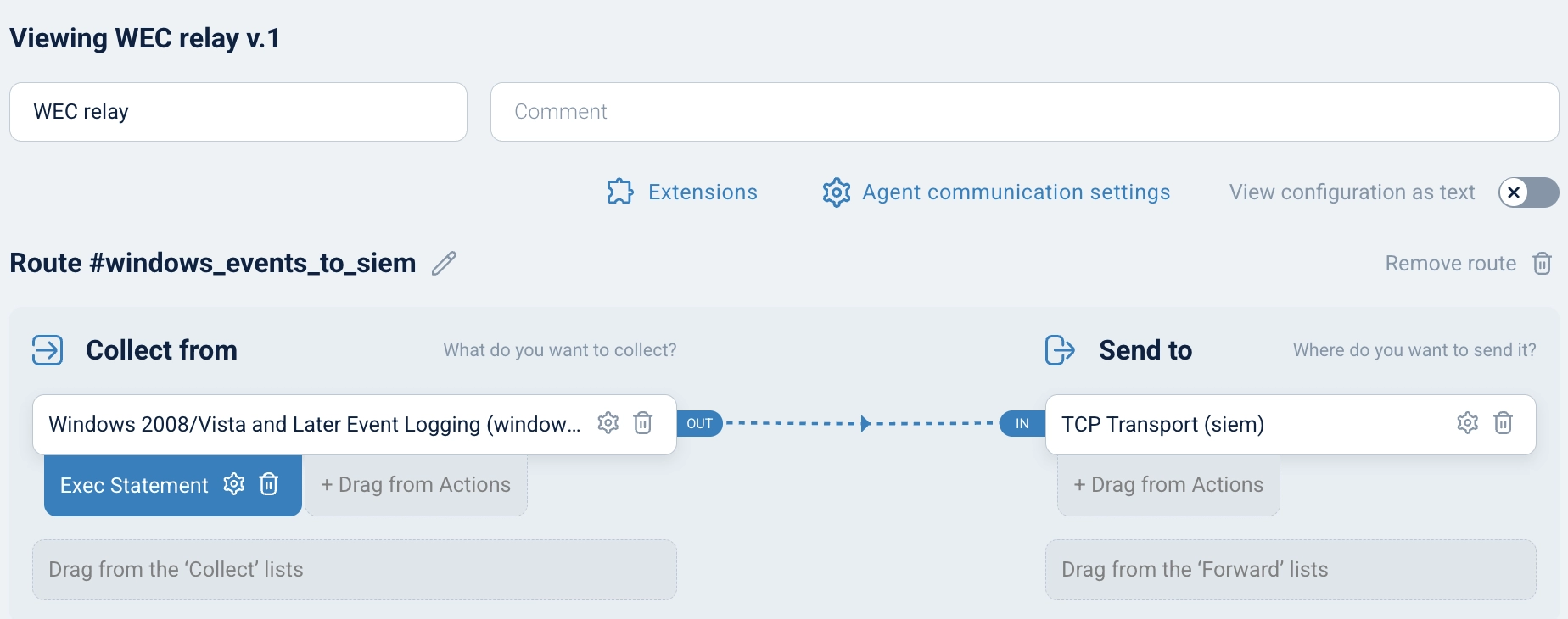Click the Drag from the 'Collect' lists area
This screenshot has width=1568, height=619.
tap(355, 570)
